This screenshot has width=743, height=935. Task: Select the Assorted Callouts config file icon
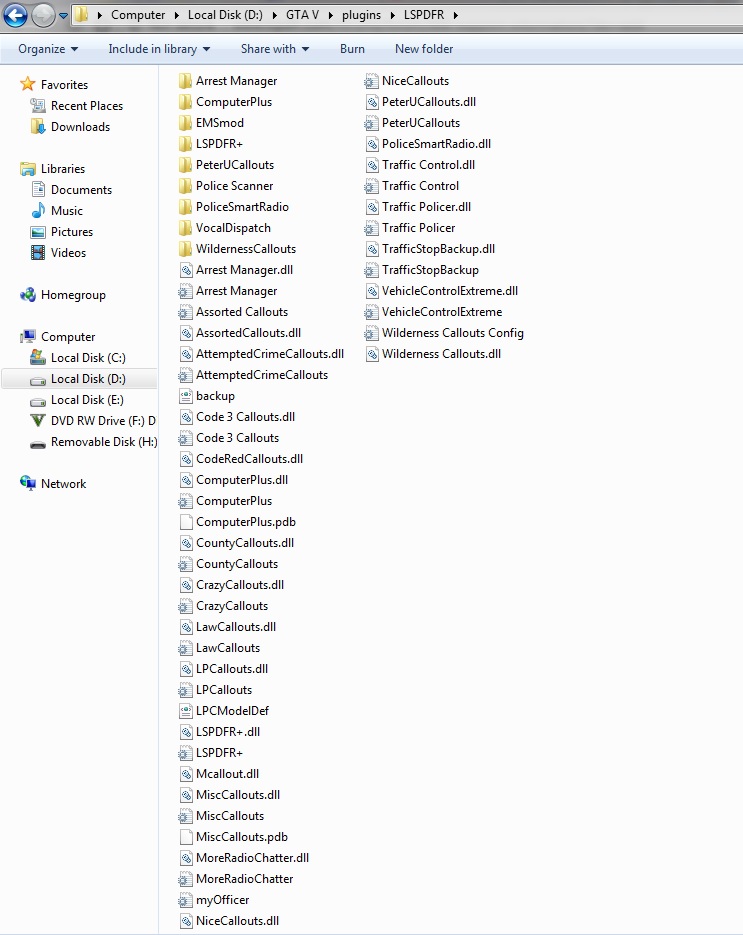click(185, 312)
